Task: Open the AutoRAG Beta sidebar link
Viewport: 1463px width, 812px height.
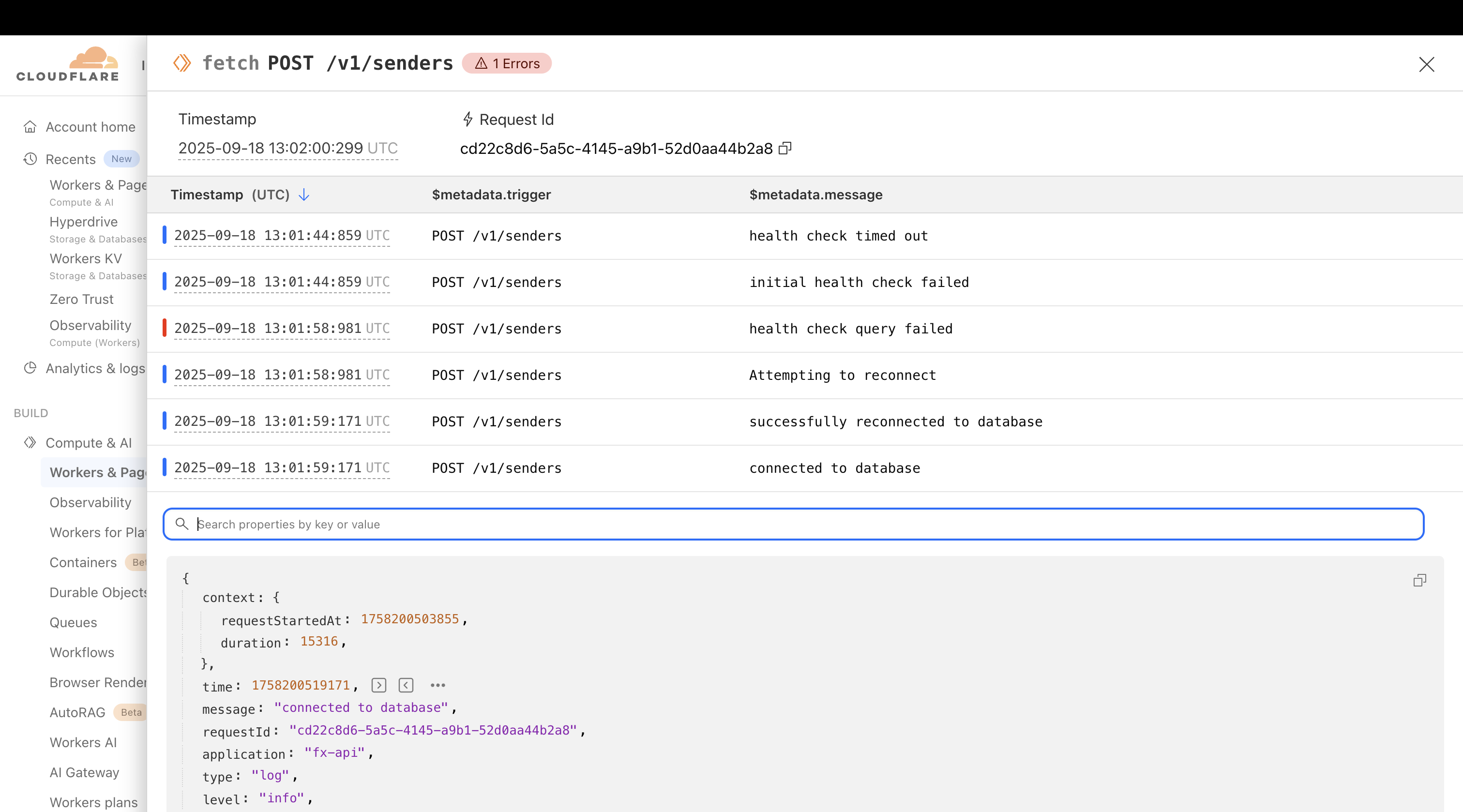Action: (x=78, y=712)
